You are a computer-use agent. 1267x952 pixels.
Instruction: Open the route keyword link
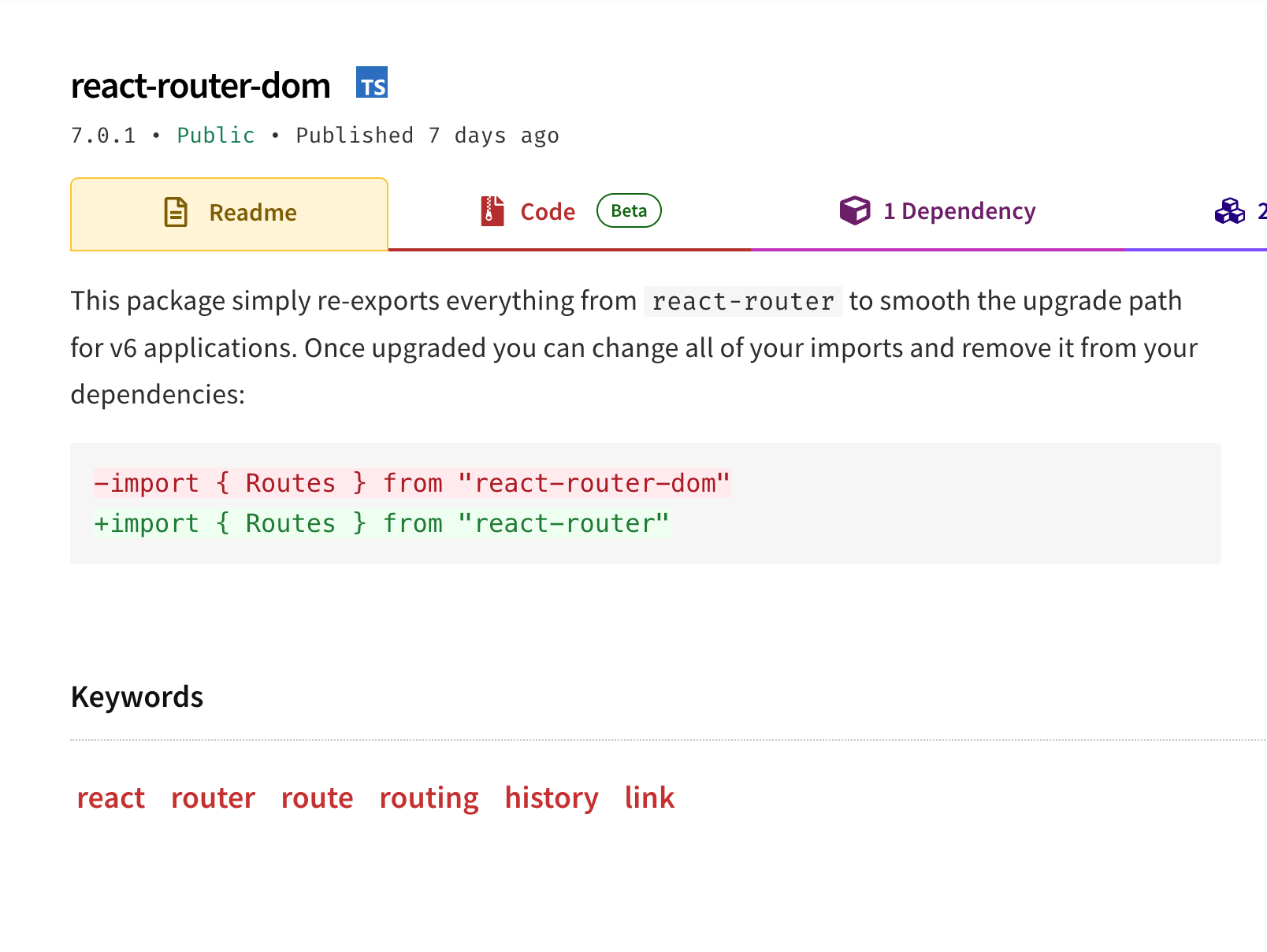(317, 798)
